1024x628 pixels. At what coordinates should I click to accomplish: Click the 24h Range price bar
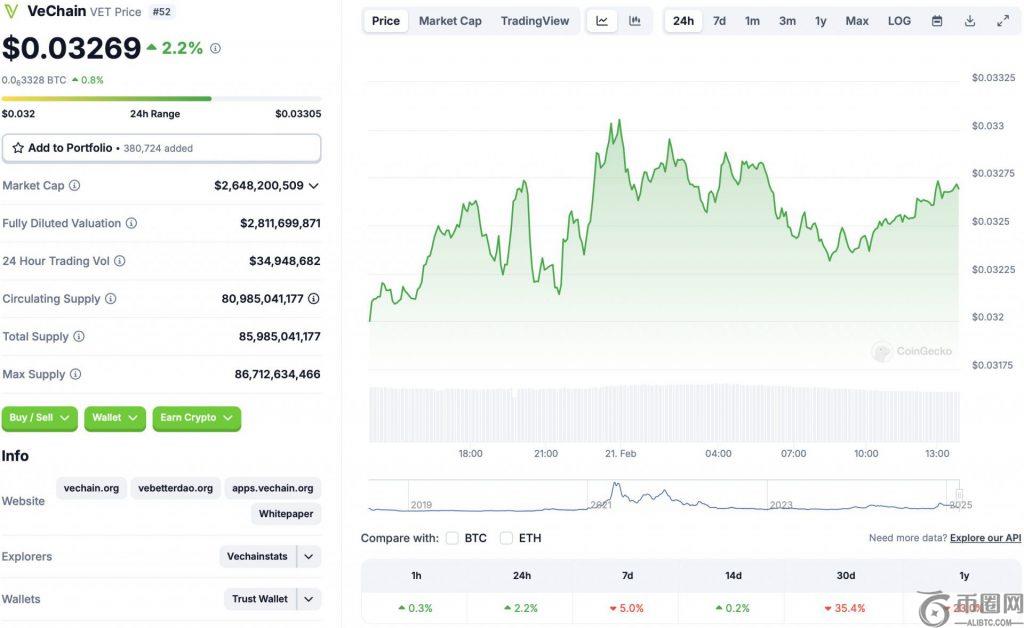click(161, 99)
